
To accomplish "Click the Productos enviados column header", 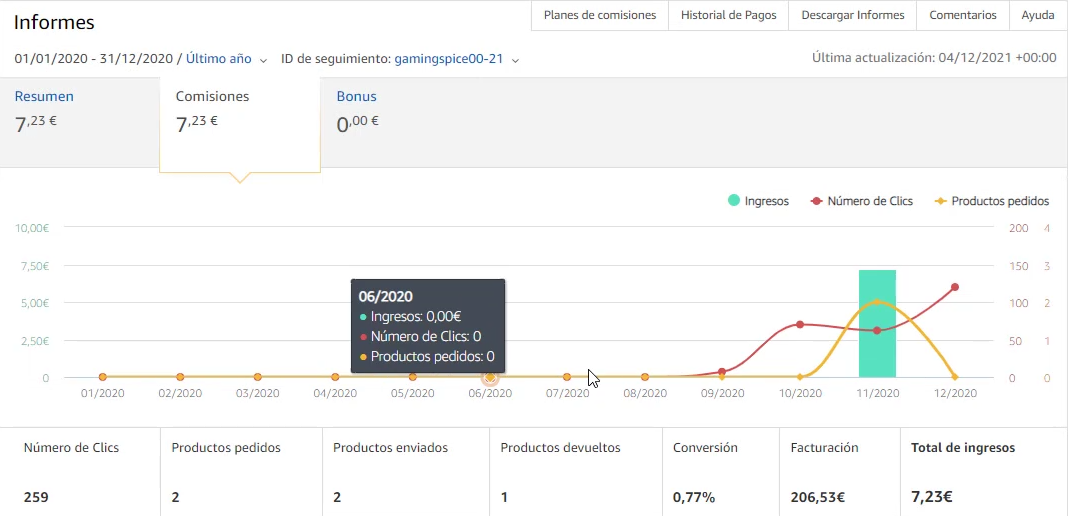I will coord(390,448).
